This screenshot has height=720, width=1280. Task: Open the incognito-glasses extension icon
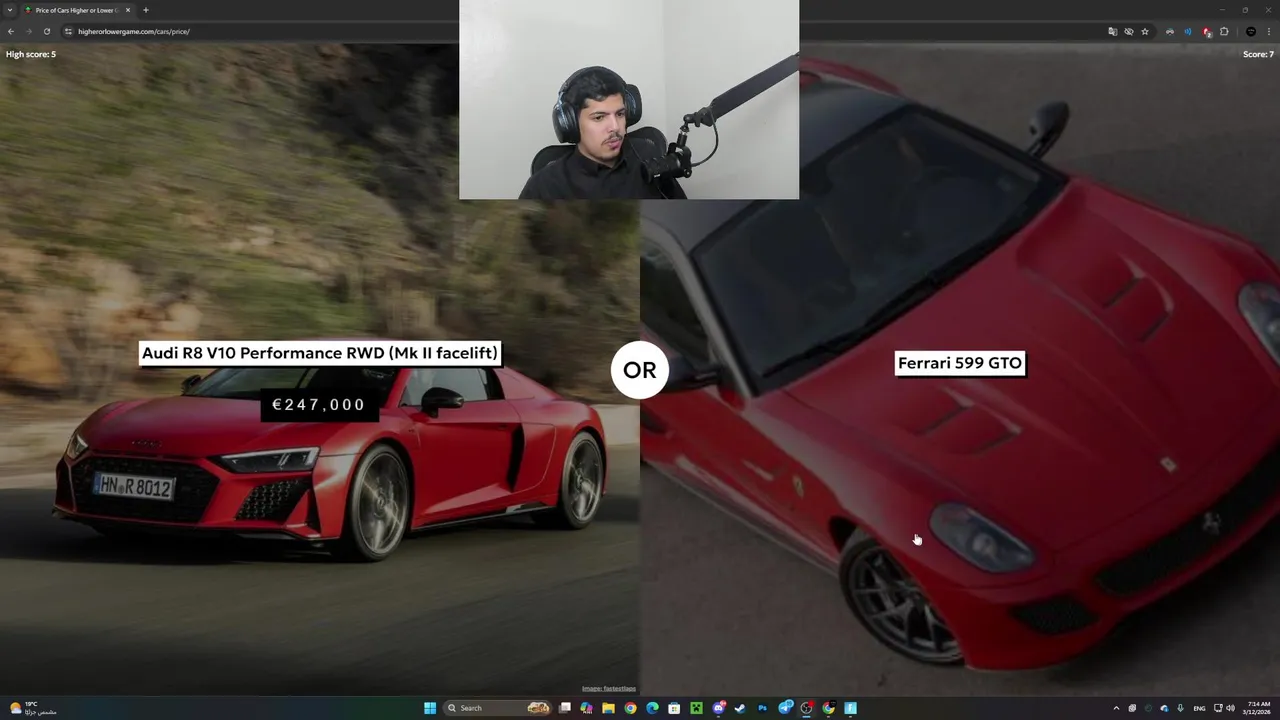tap(1170, 31)
